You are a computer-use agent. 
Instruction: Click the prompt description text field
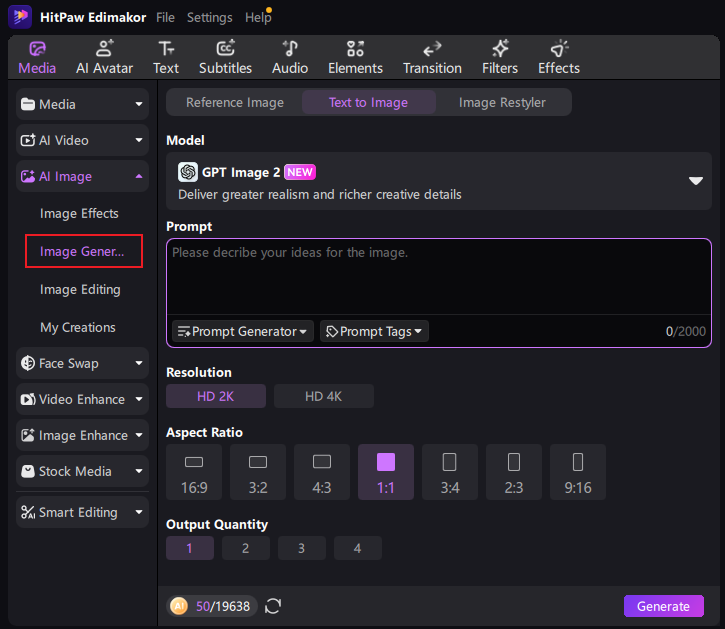tap(439, 277)
